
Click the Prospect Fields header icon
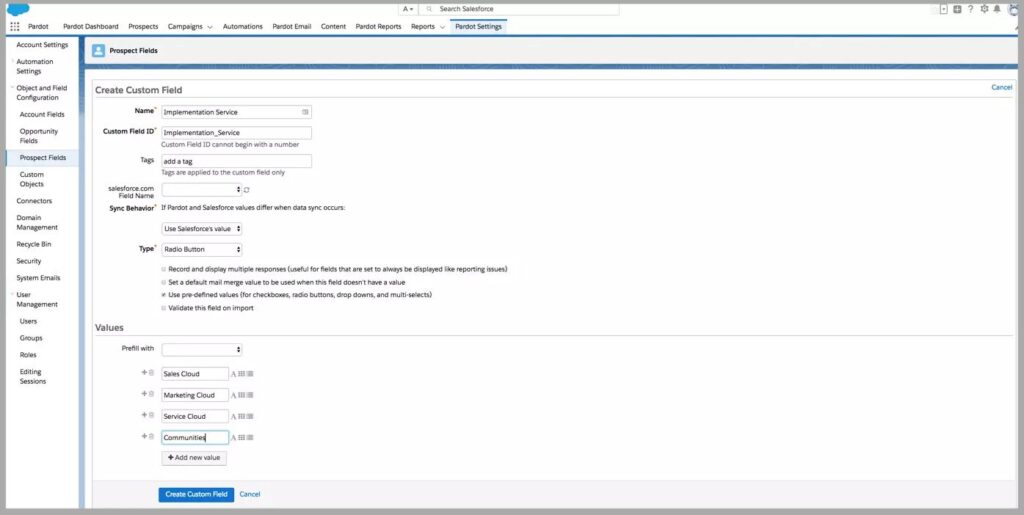[99, 50]
